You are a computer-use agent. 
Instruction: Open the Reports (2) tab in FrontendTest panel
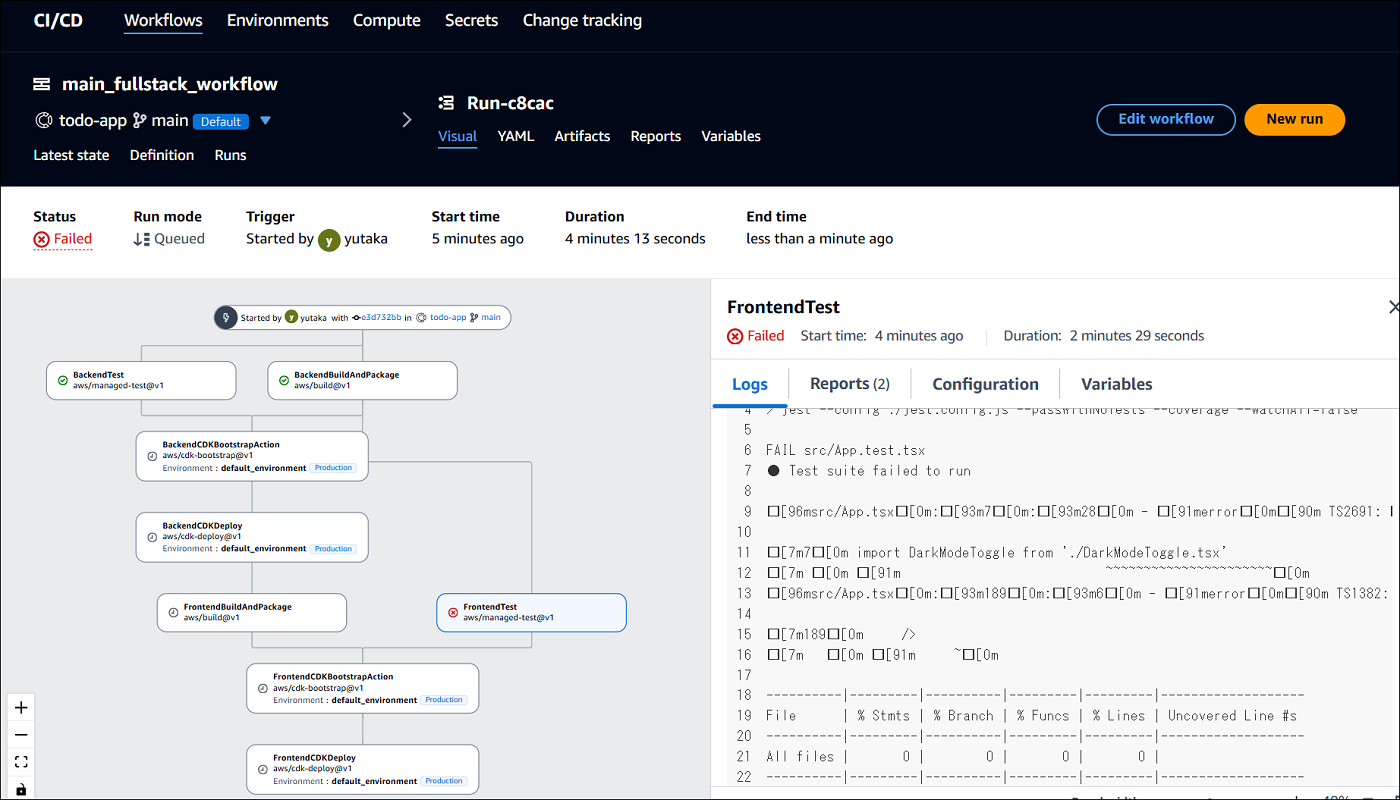[x=849, y=383]
